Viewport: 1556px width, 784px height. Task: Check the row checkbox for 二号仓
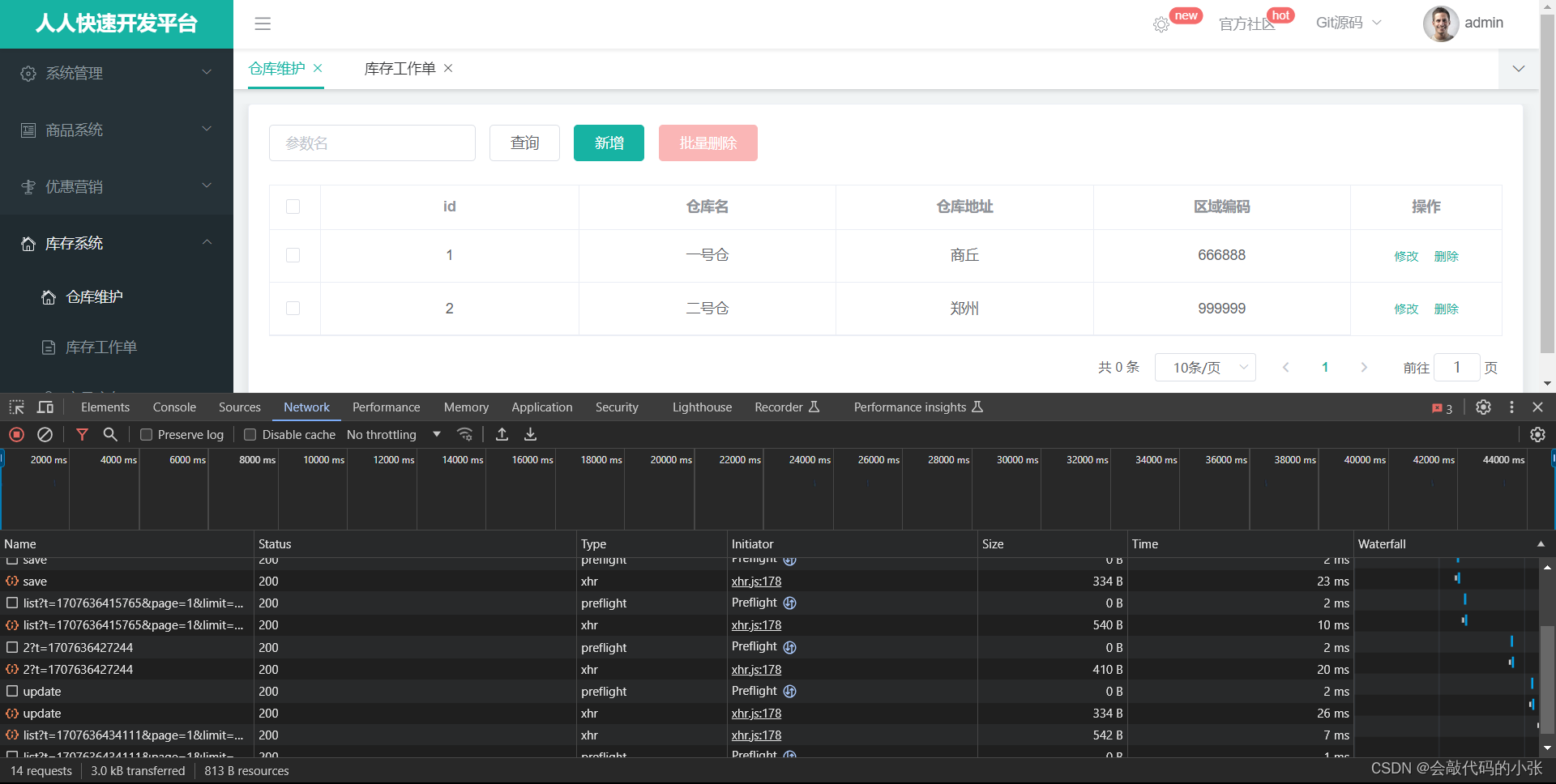point(293,309)
